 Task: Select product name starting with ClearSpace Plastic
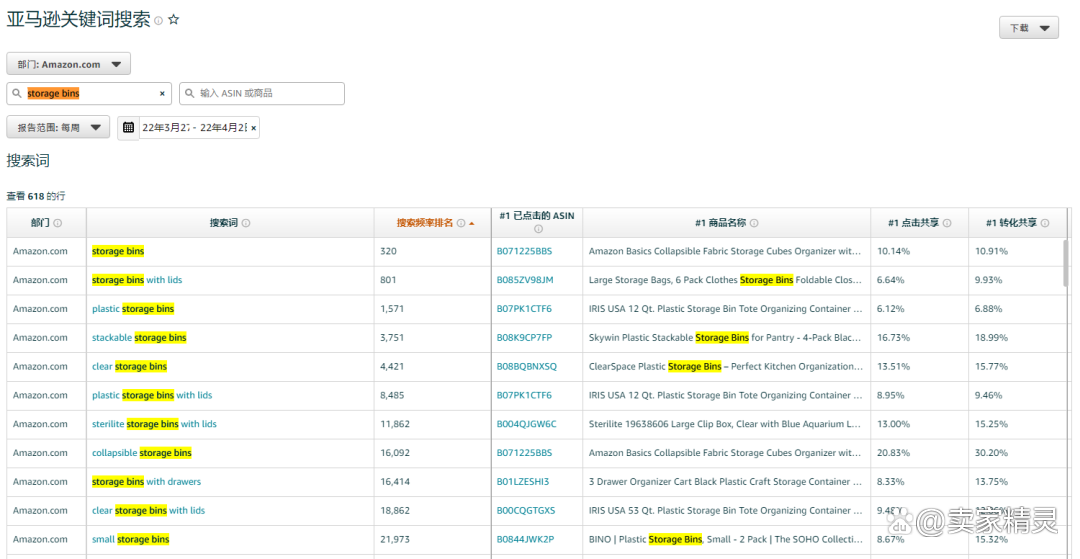[725, 367]
